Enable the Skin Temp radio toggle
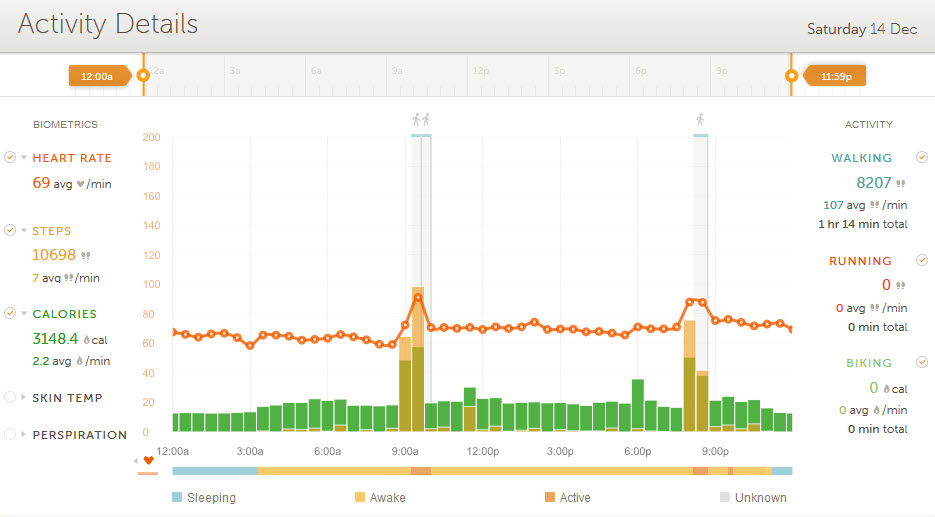 [10, 398]
